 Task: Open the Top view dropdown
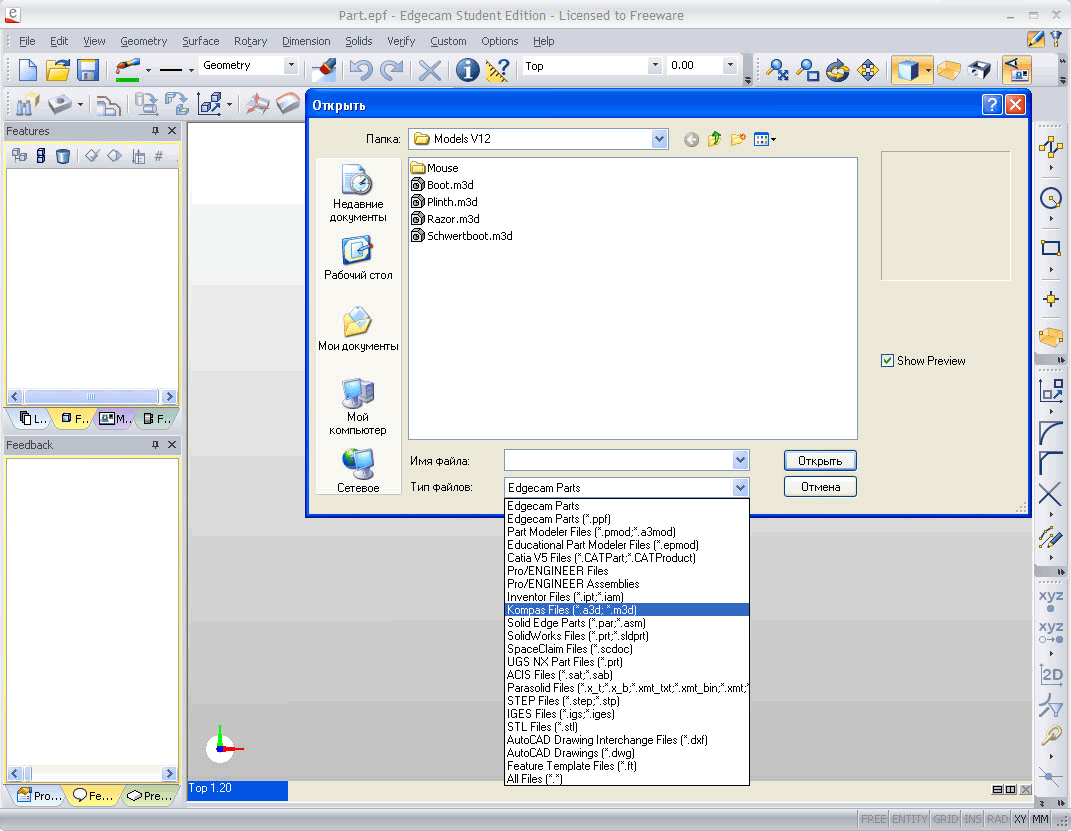coord(655,66)
